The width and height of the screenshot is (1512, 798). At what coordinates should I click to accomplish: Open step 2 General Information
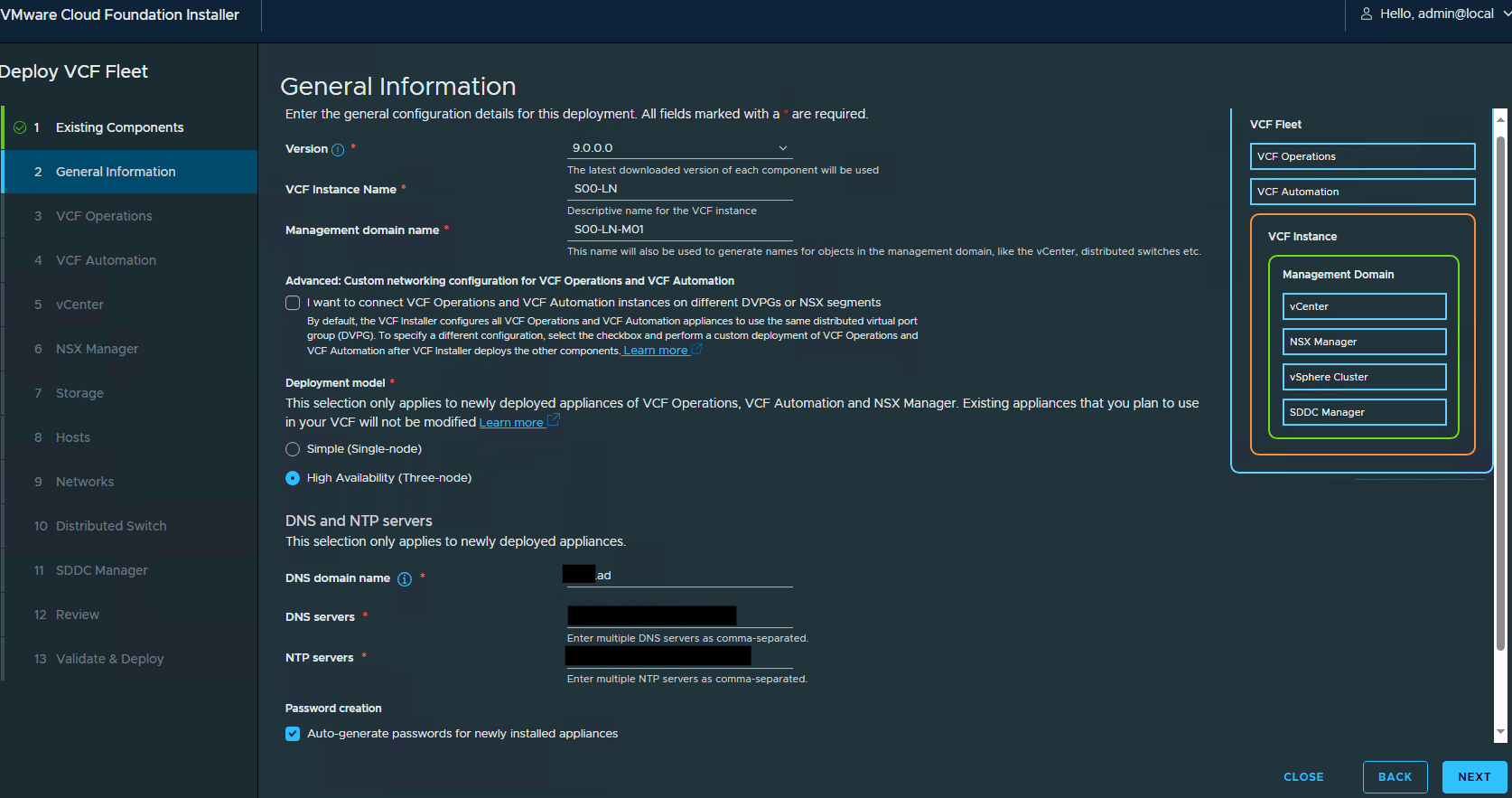(x=129, y=172)
